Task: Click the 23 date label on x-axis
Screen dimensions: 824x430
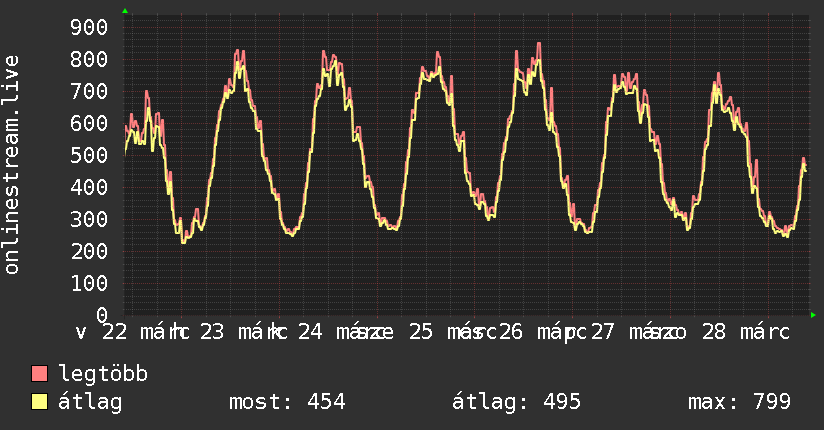Action: pos(212,332)
